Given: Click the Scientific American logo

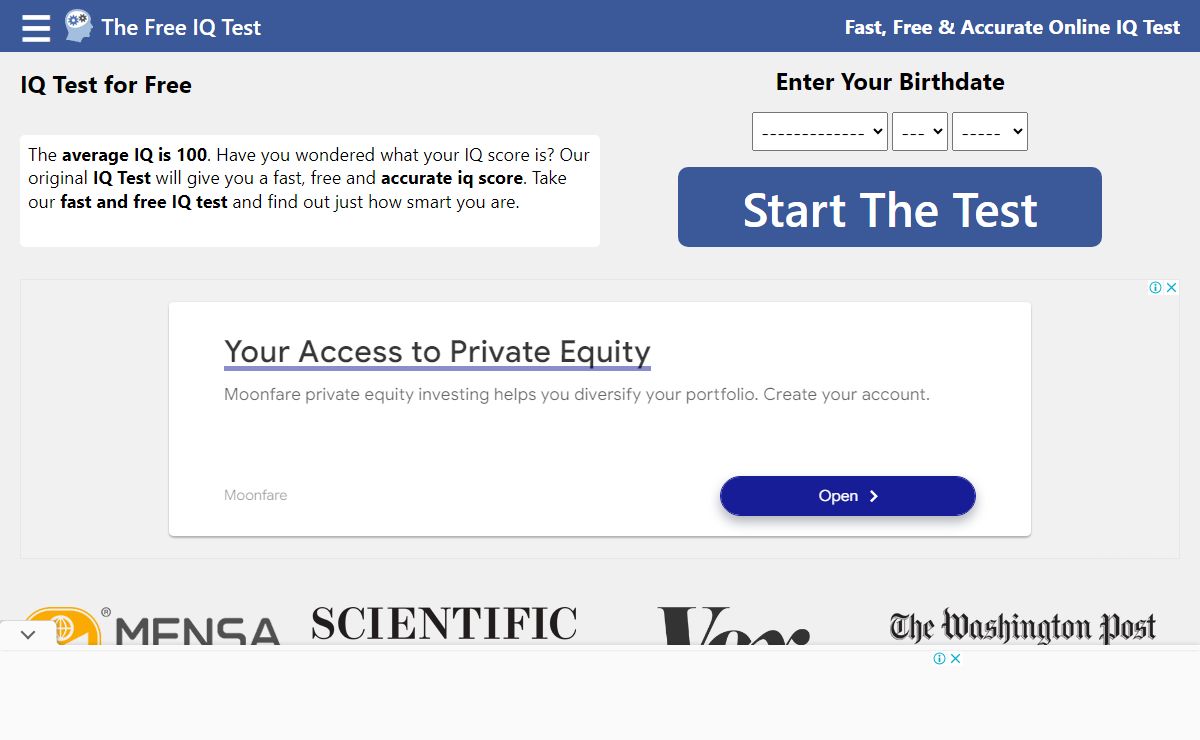Looking at the screenshot, I should (444, 623).
